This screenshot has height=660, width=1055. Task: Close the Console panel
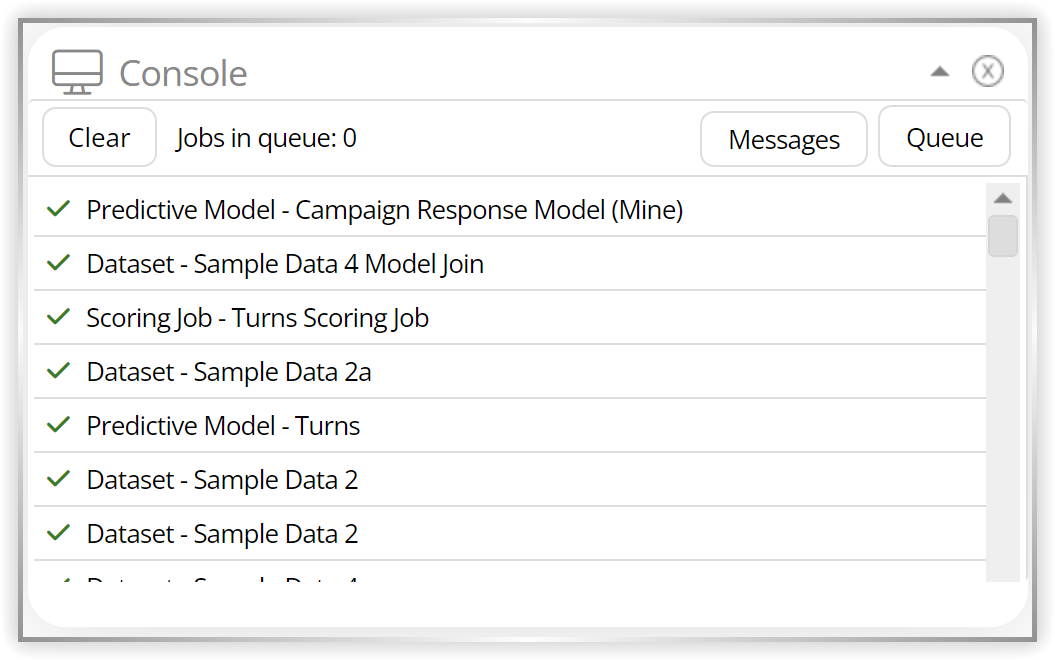pos(987,71)
